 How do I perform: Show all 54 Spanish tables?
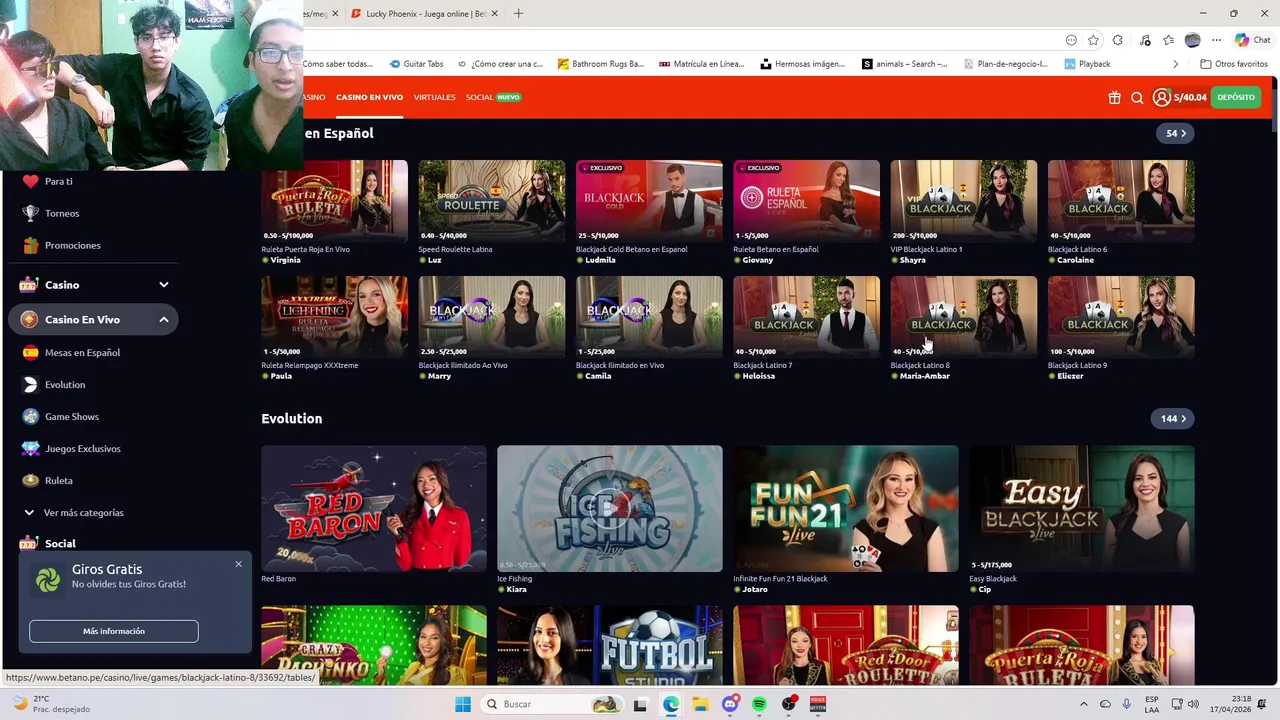(x=1175, y=133)
